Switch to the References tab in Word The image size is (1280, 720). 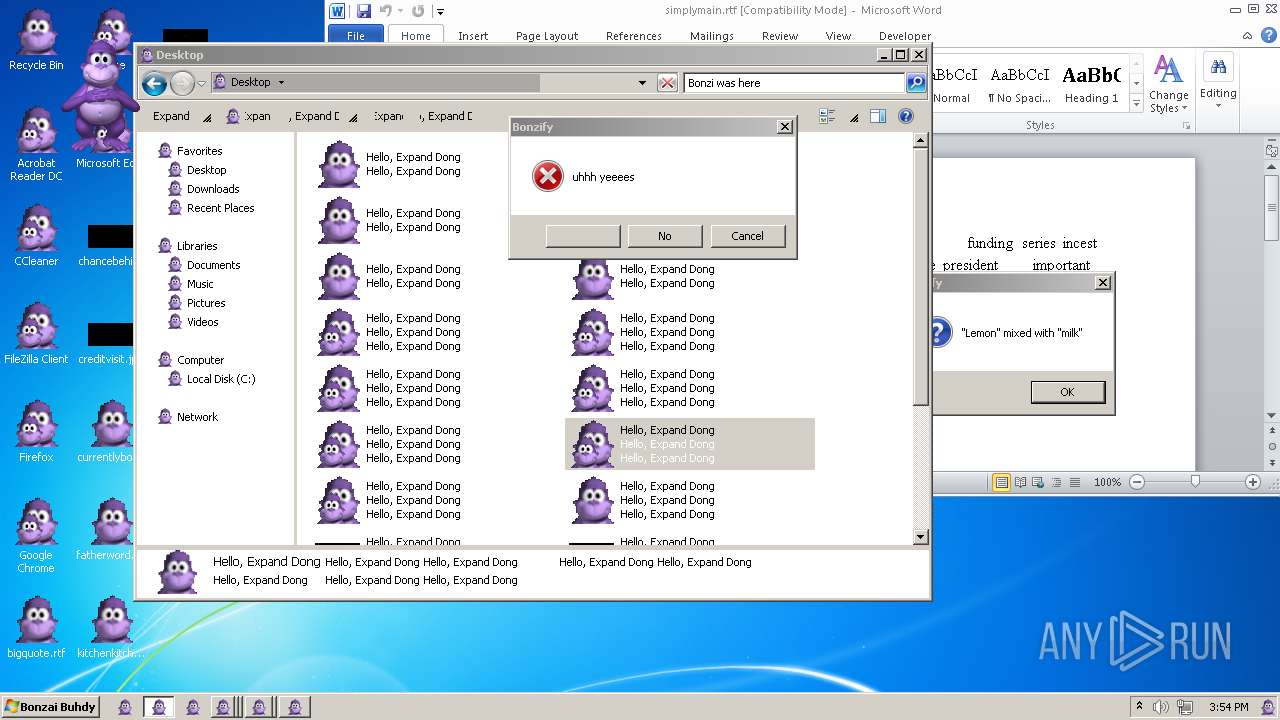[x=634, y=35]
